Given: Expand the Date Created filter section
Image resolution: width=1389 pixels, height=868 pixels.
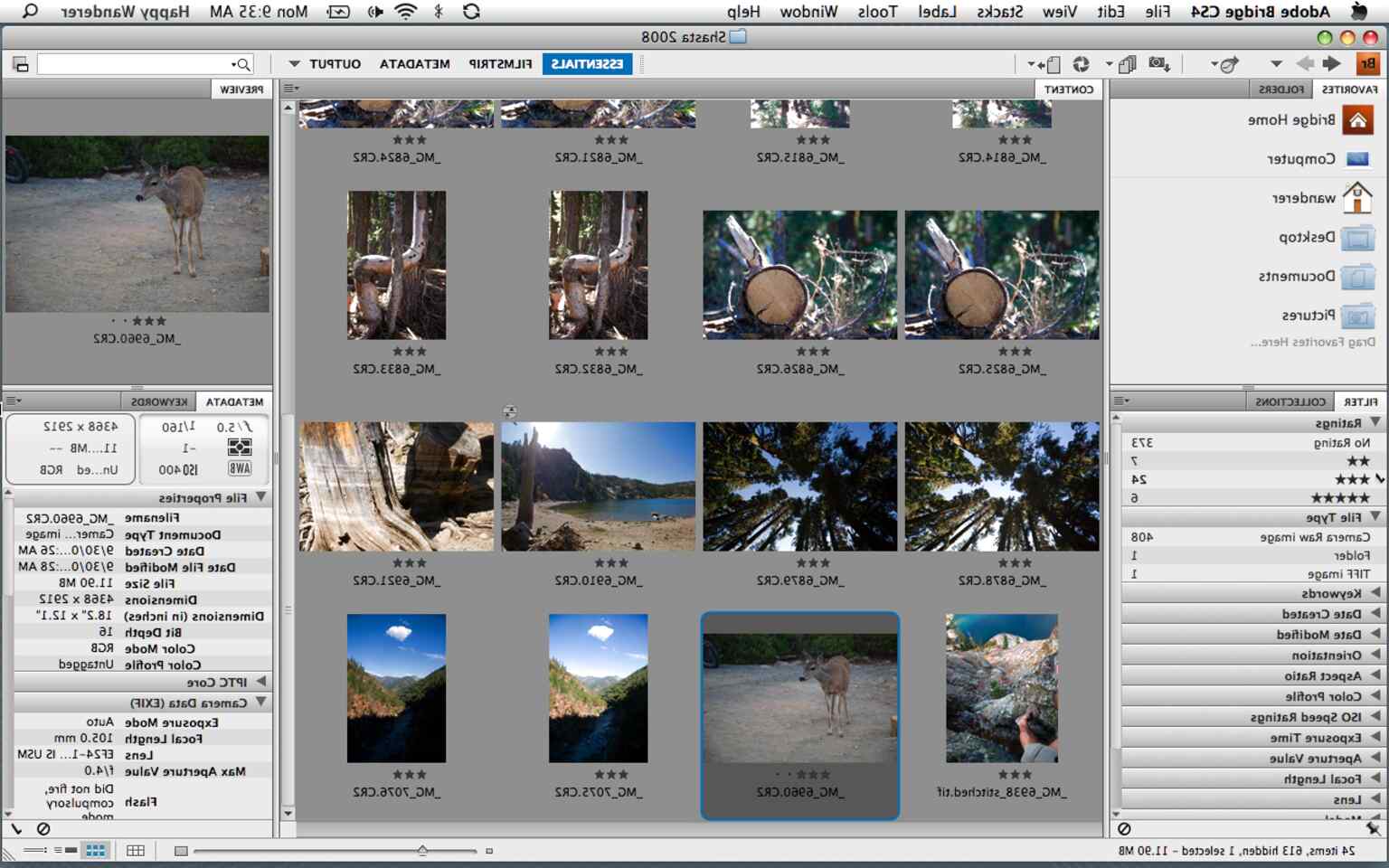Looking at the screenshot, I should pyautogui.click(x=1375, y=614).
